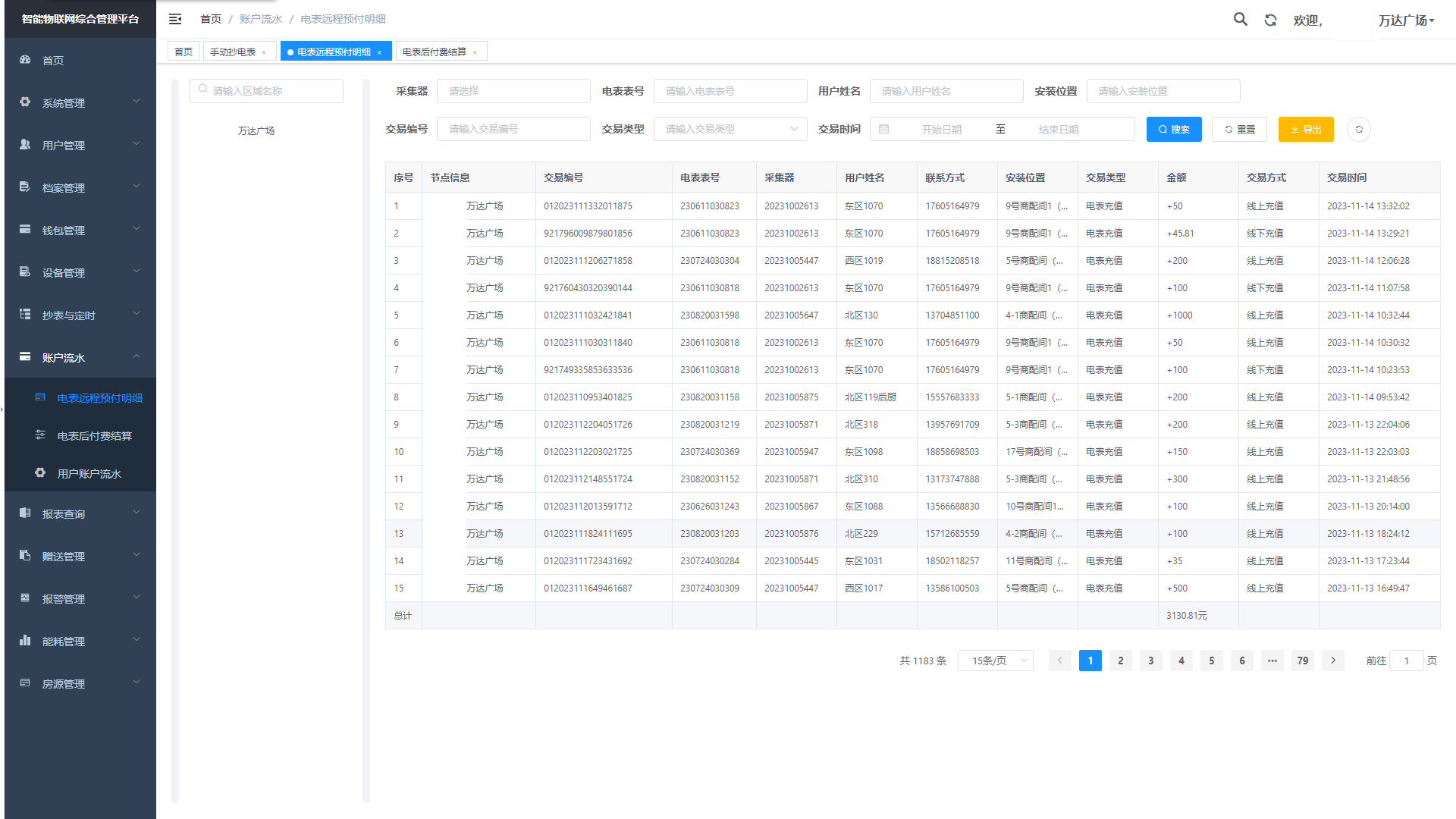Click the 电表表号 input field

tap(730, 91)
